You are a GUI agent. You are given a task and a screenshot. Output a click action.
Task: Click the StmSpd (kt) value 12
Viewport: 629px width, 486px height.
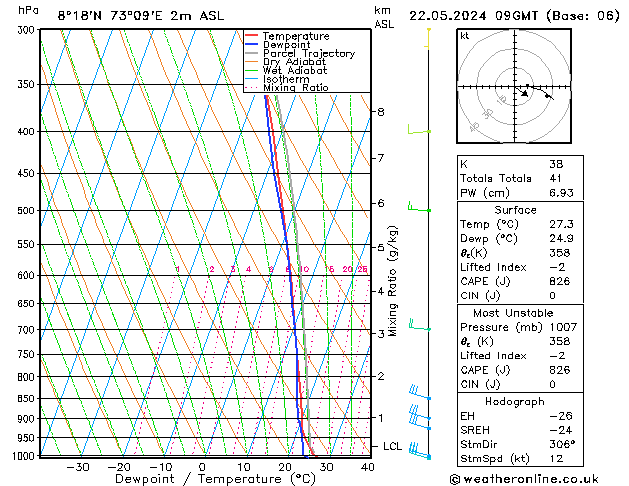tap(556, 458)
